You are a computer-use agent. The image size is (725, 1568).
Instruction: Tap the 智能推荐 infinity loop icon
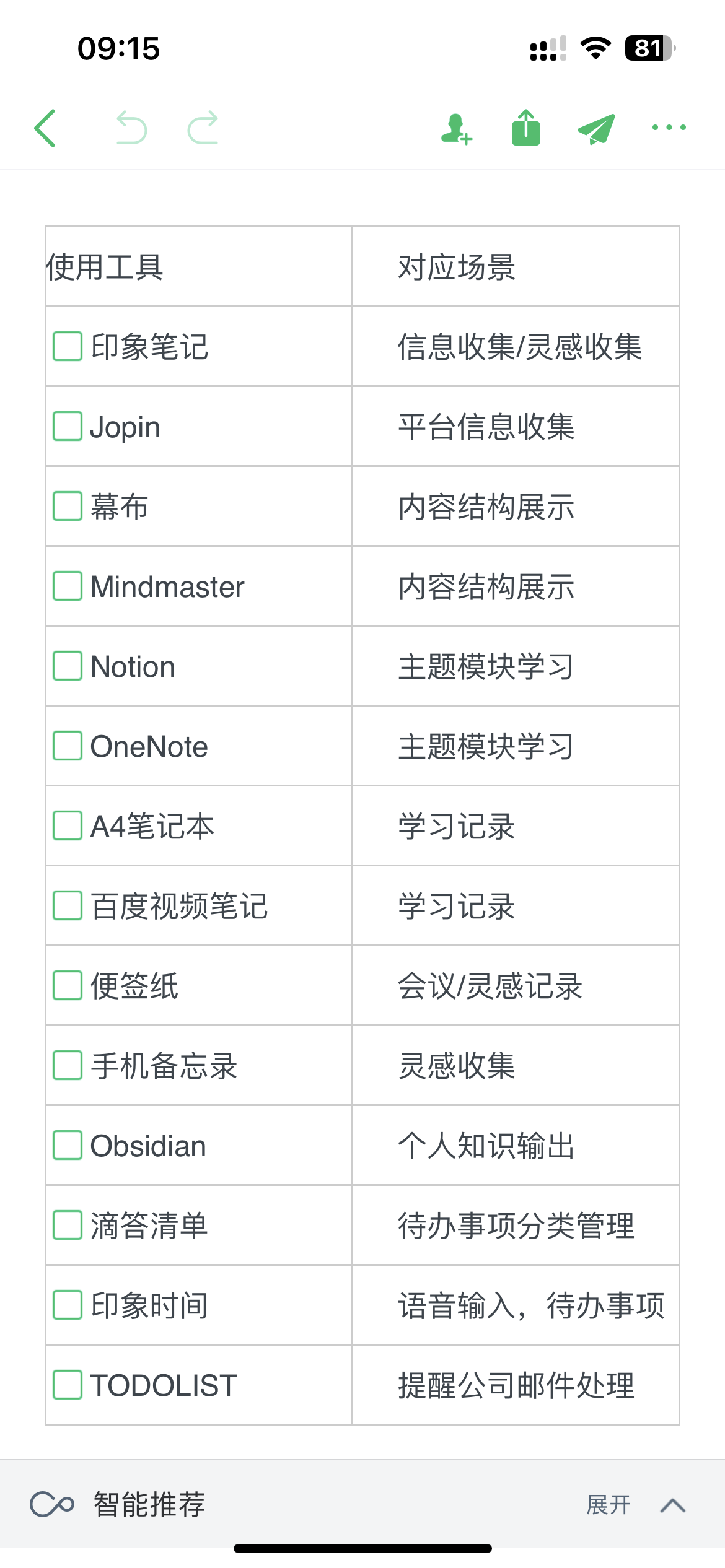click(x=52, y=1504)
